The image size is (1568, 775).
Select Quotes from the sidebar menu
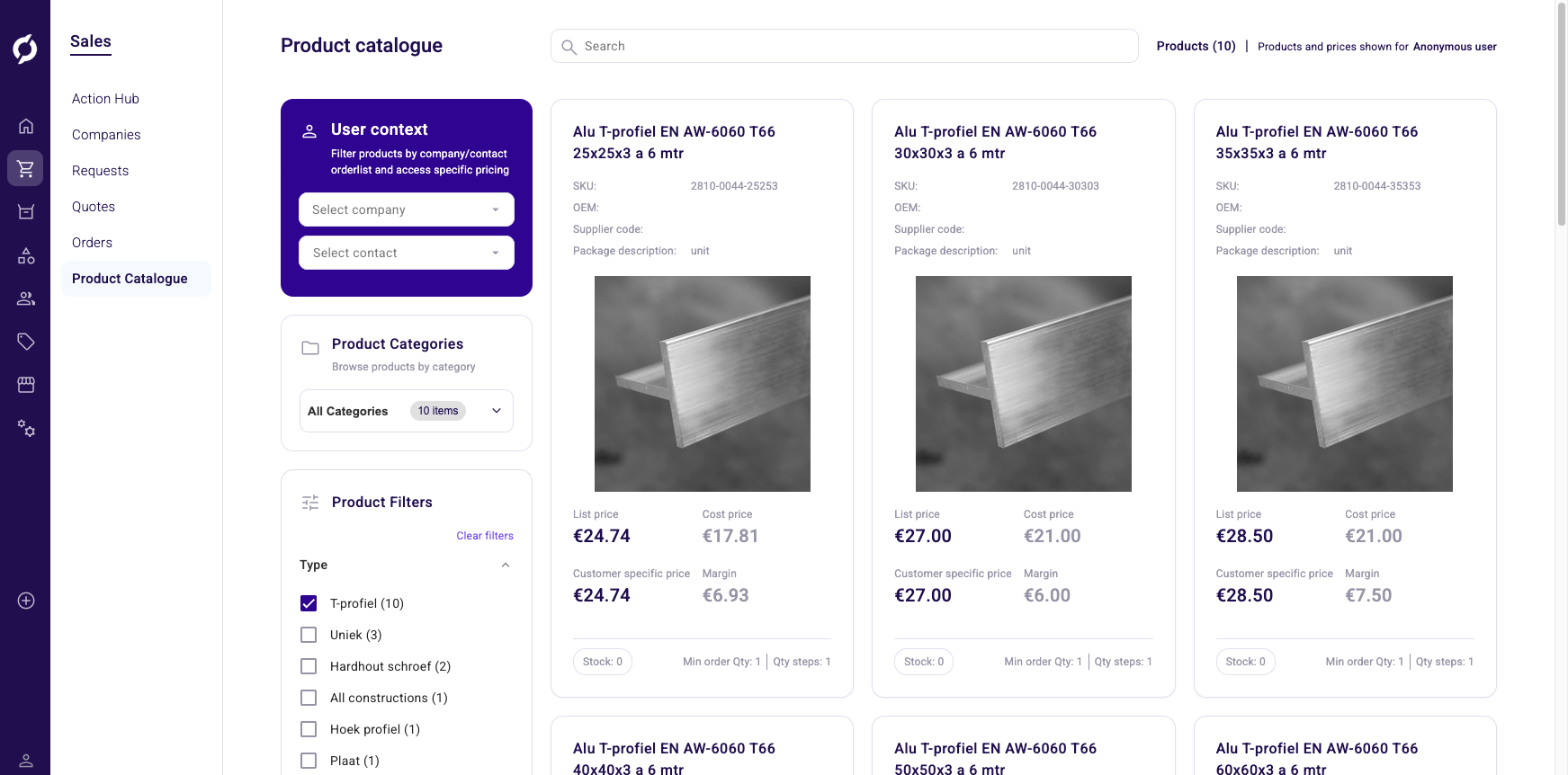coord(93,206)
